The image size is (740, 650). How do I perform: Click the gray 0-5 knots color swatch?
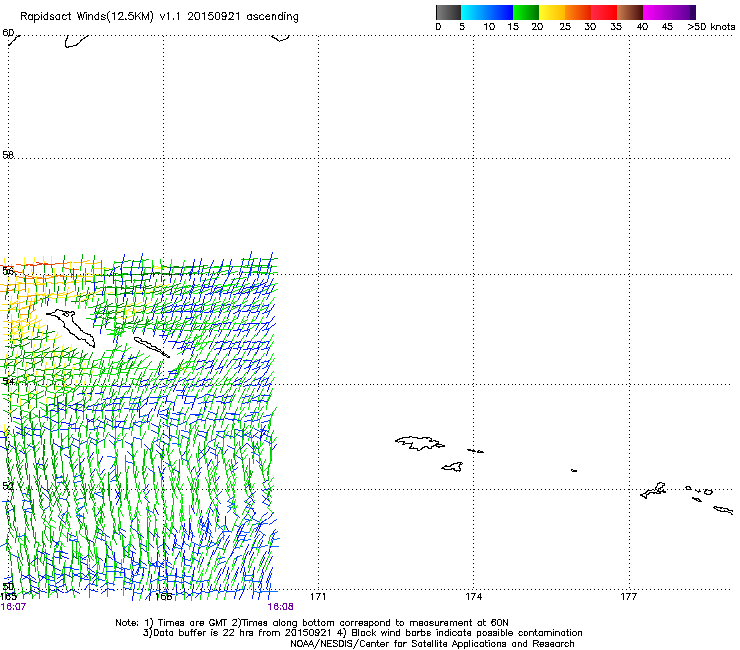(x=448, y=12)
